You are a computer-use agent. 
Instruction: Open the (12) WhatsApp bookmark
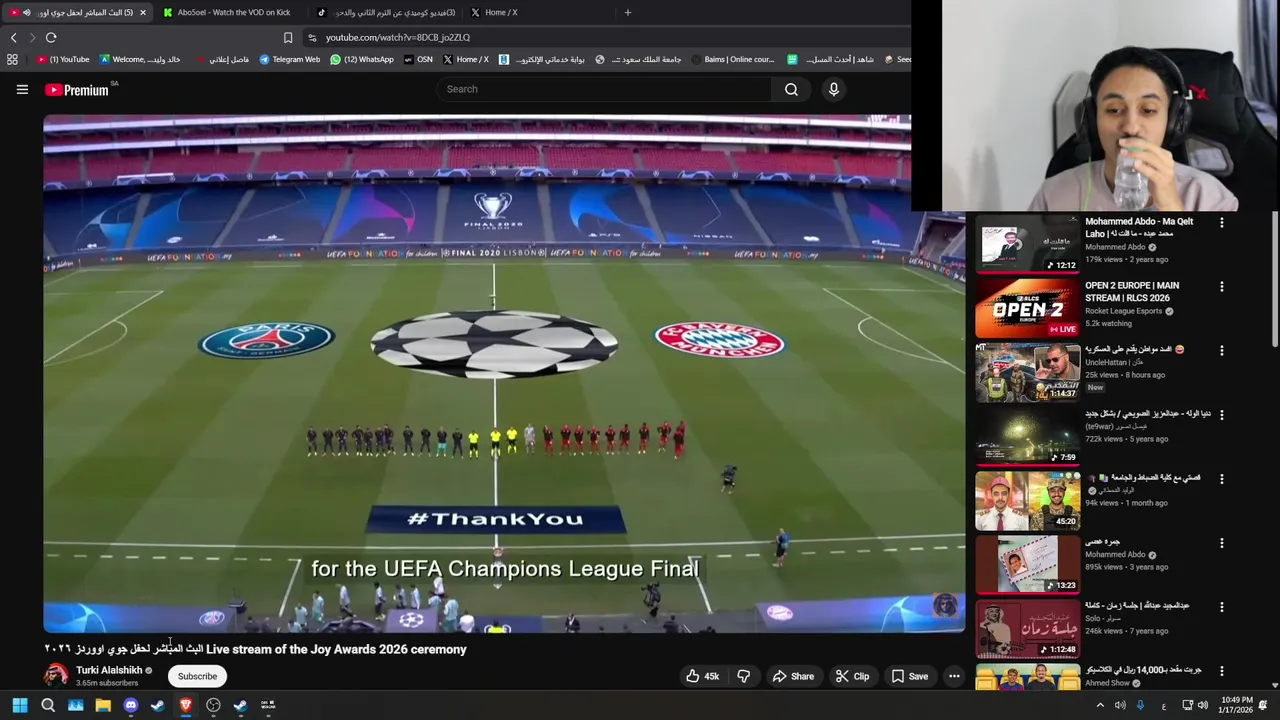tap(362, 59)
